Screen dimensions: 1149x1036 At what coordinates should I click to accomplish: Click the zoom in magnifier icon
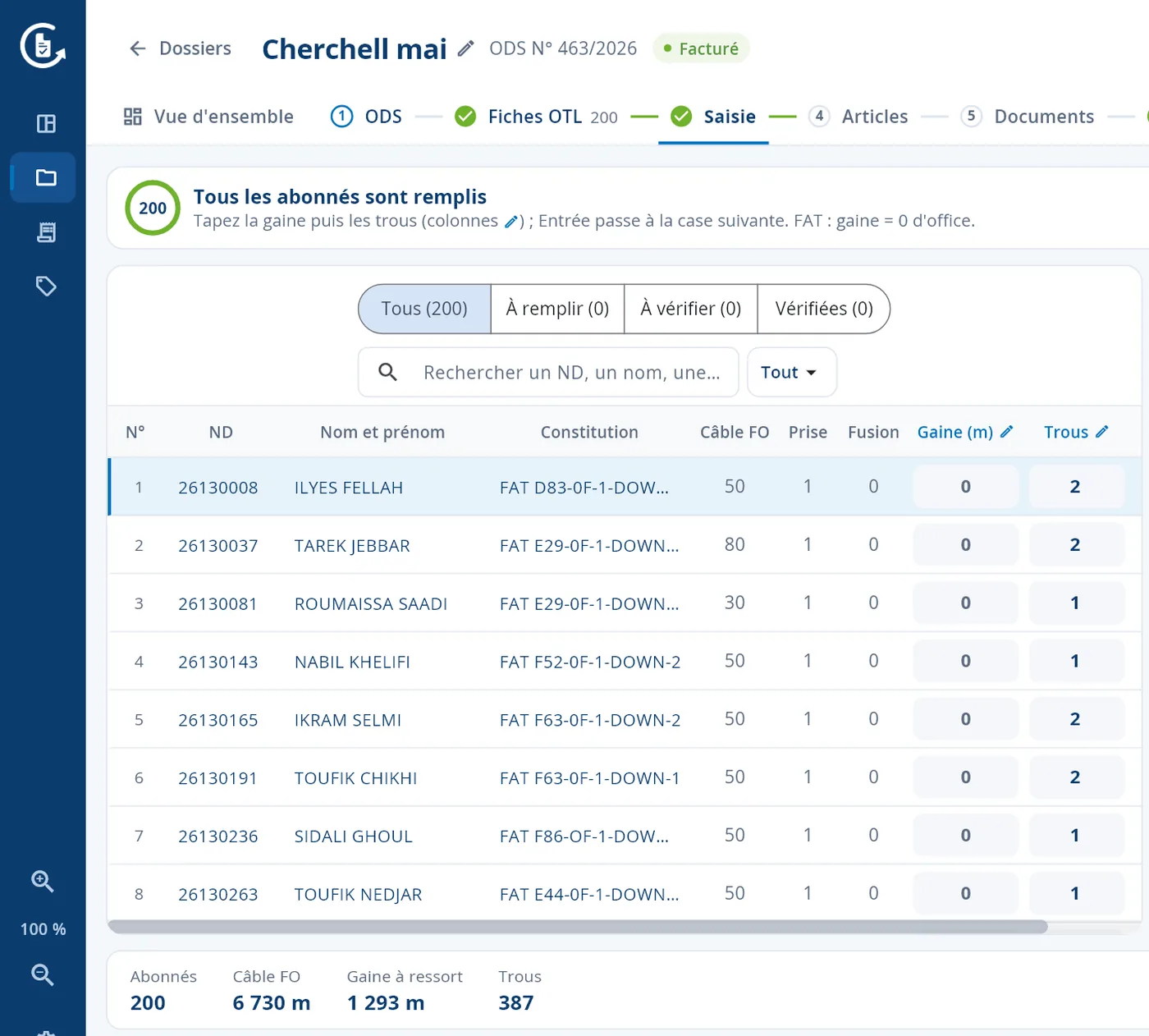43,882
